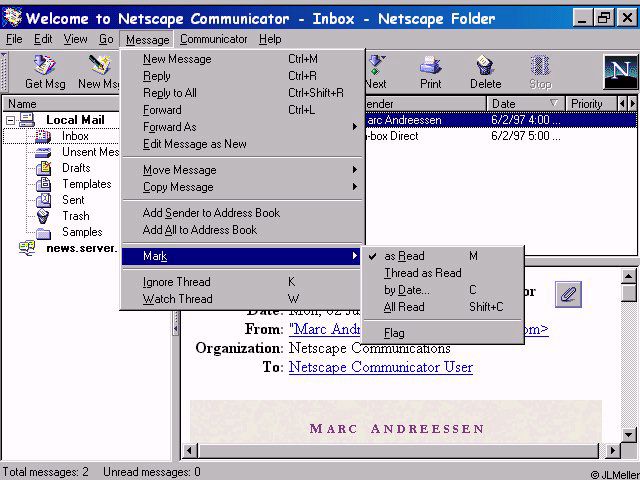Click the Trash folder icon
Screen dimensions: 640x480
43,216
